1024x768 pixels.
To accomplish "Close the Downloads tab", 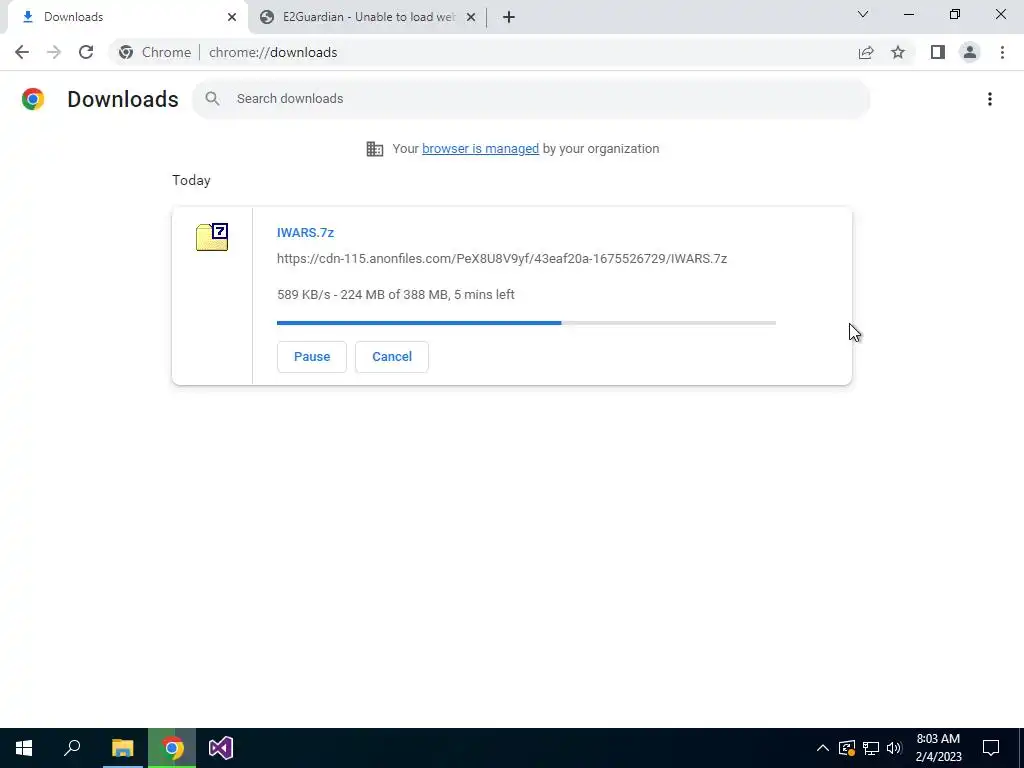I will pos(232,17).
